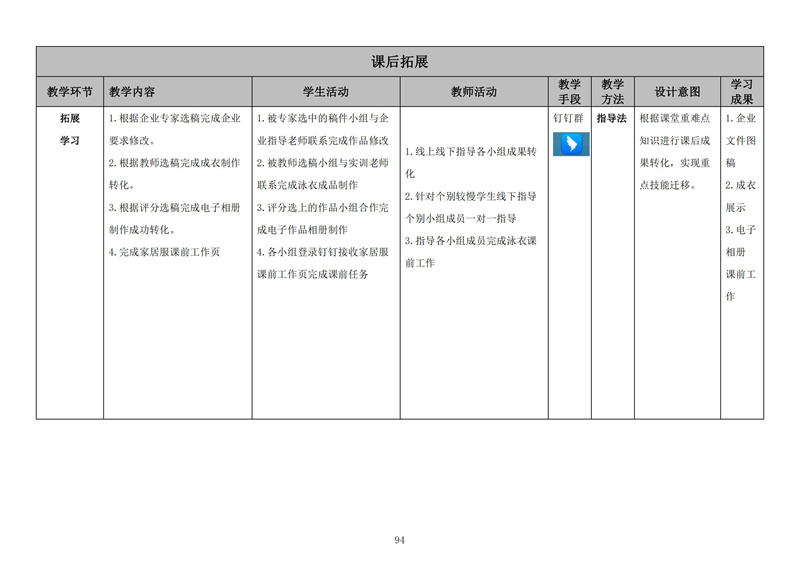The height and width of the screenshot is (565, 800).
Task: Click the DingTalk blue logo icon
Action: (x=571, y=144)
